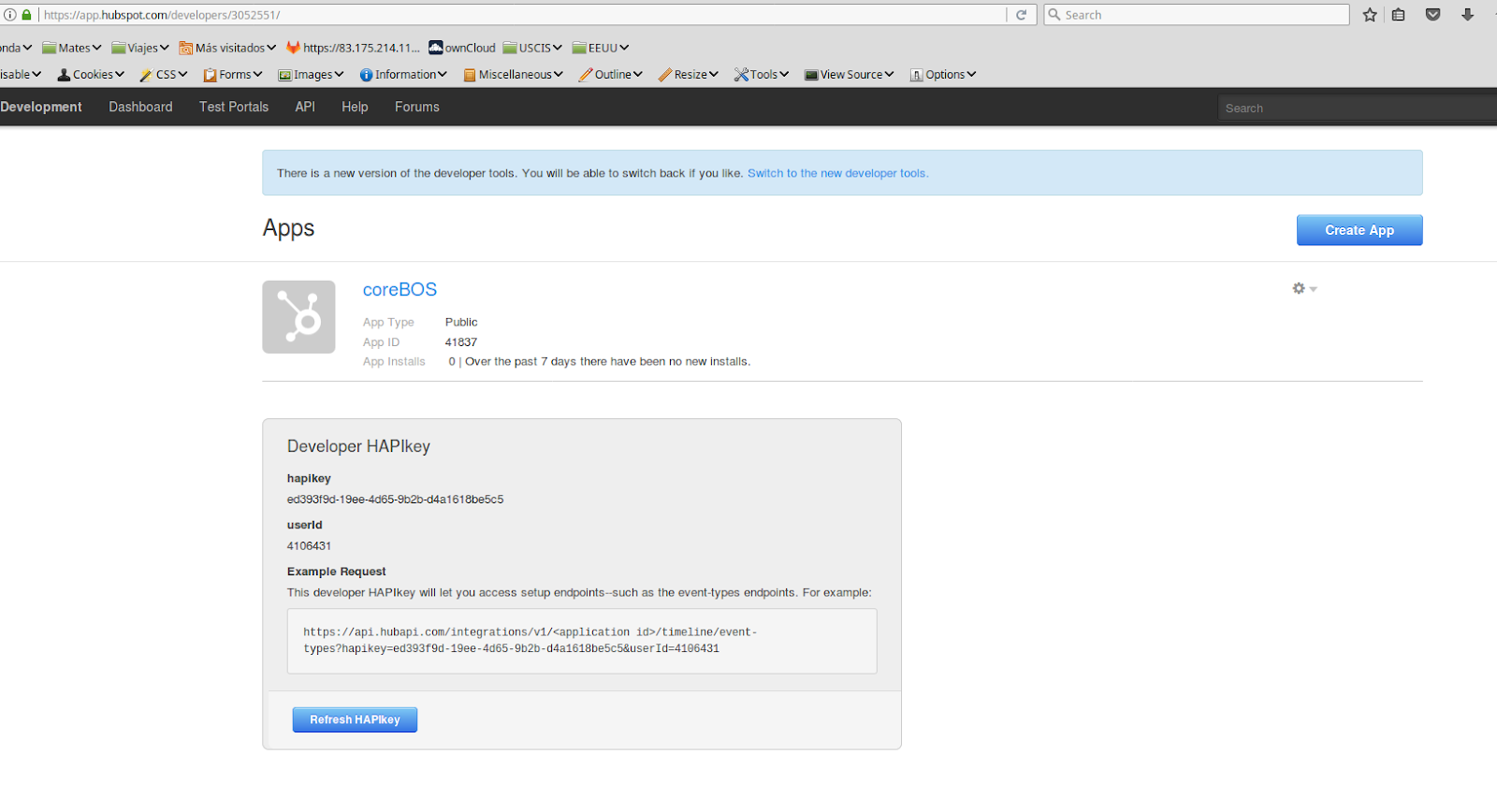Click the HubSpot navigation Search field
1497x812 pixels.
(1357, 108)
